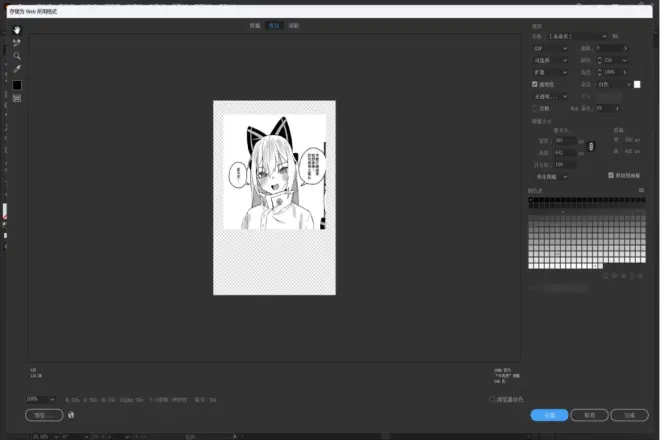The height and width of the screenshot is (440, 660).
Task: Open the lossy slider arrow
Action: pyautogui.click(x=625, y=48)
